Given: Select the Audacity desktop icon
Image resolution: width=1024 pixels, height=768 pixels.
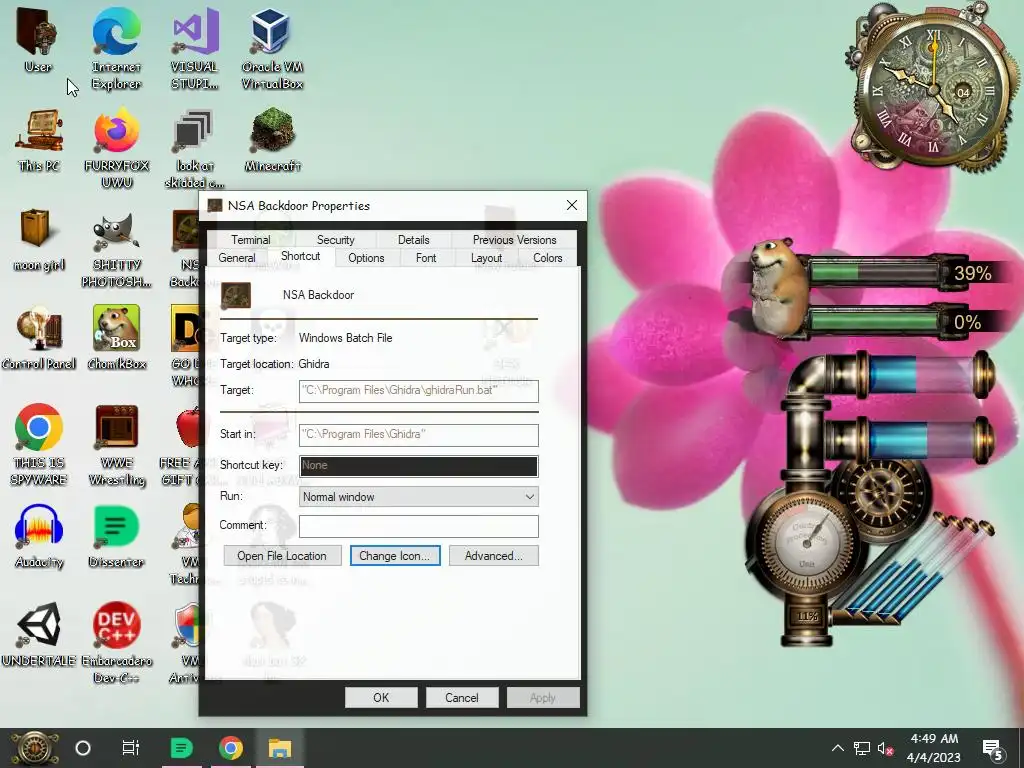Looking at the screenshot, I should pyautogui.click(x=39, y=537).
